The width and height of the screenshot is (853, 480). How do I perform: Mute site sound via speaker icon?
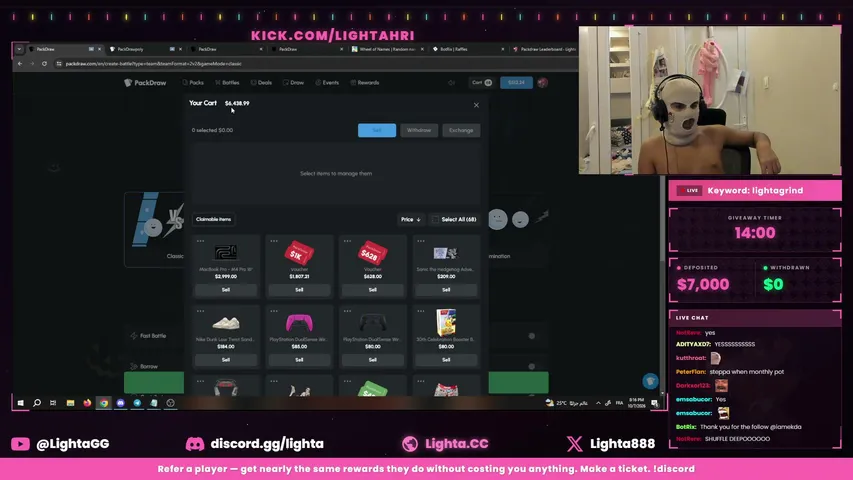click(451, 83)
